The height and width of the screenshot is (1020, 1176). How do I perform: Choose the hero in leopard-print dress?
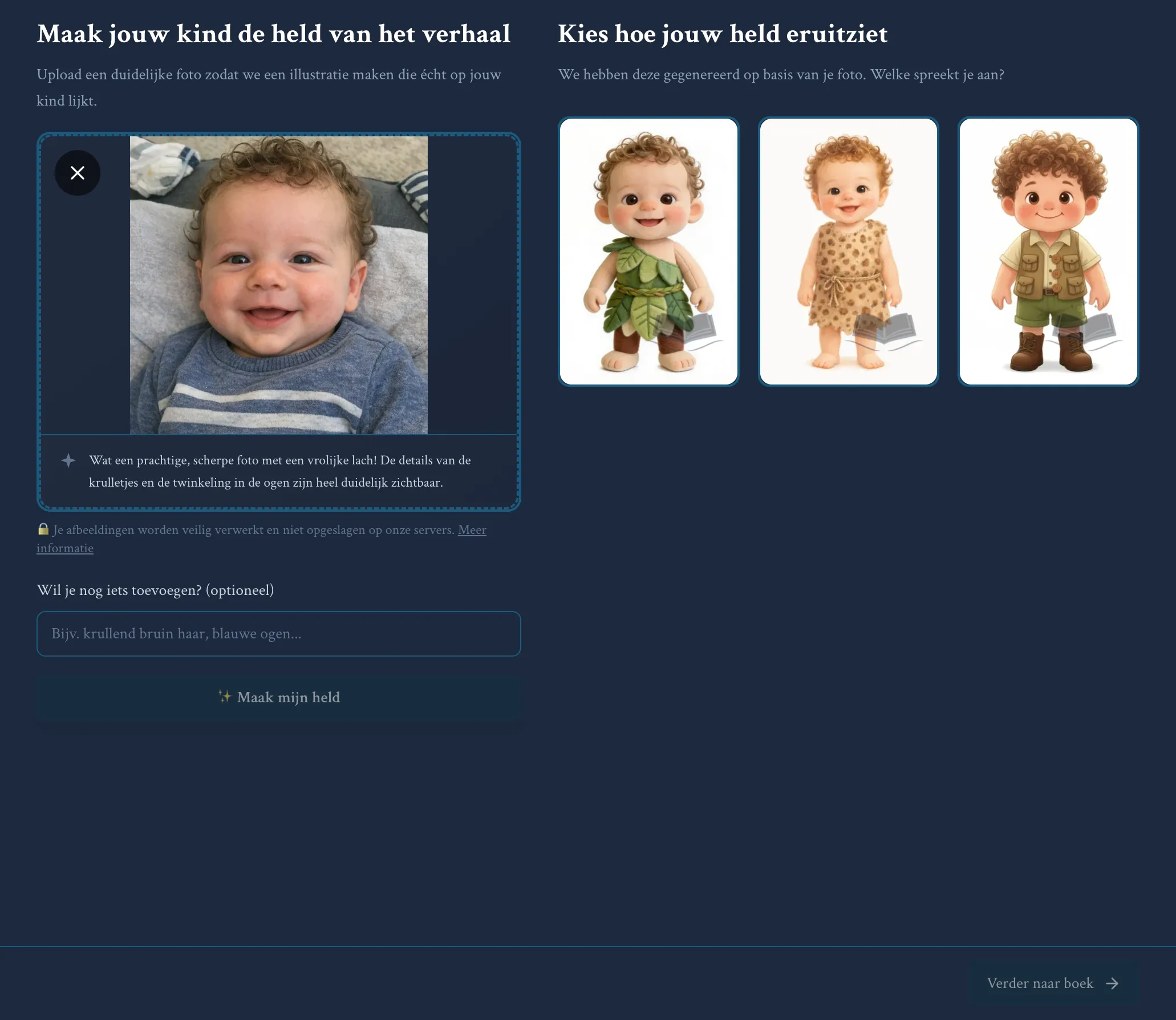pos(848,252)
